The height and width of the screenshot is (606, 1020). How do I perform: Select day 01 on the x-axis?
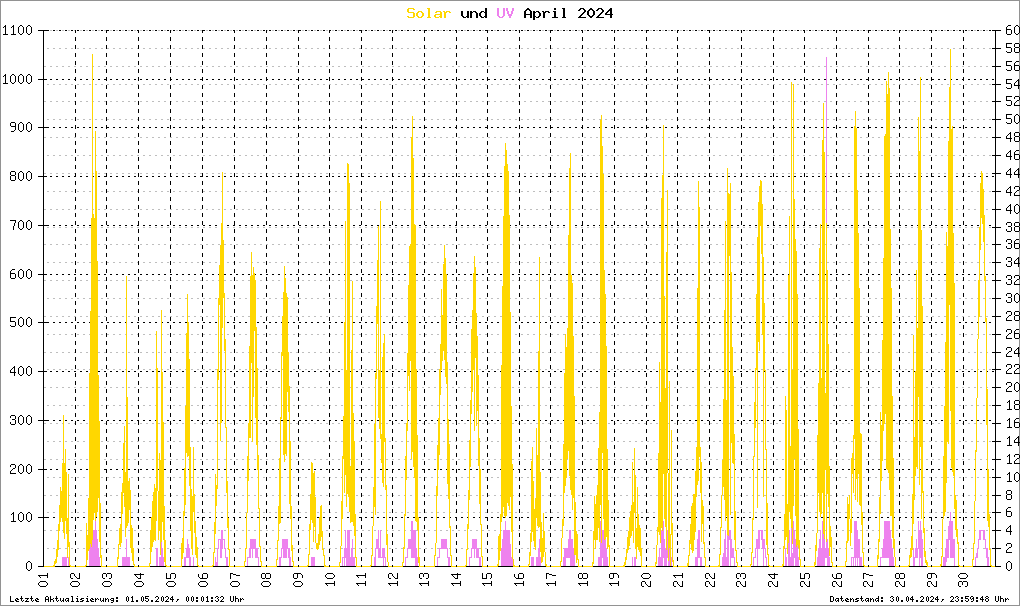click(44, 579)
